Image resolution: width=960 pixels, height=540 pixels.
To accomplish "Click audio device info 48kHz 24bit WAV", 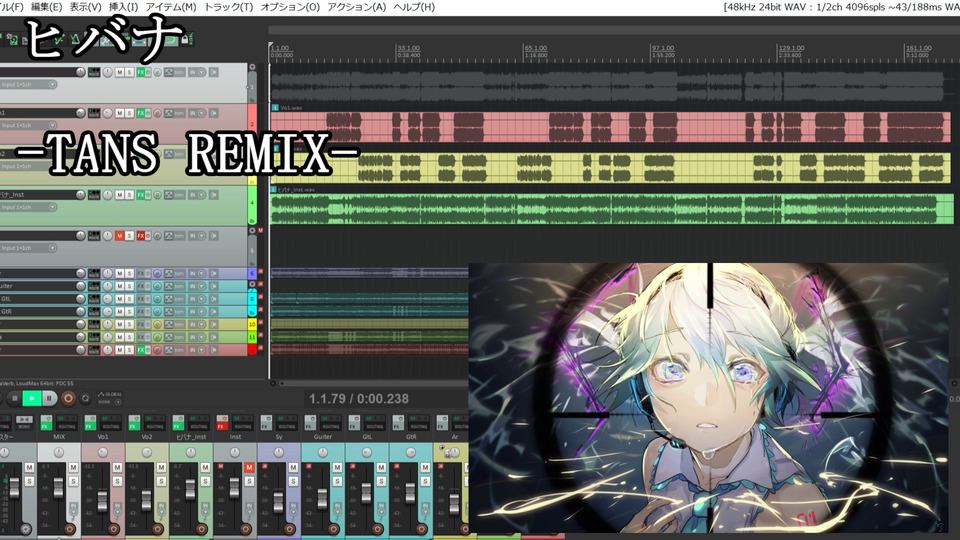I will tap(841, 7).
